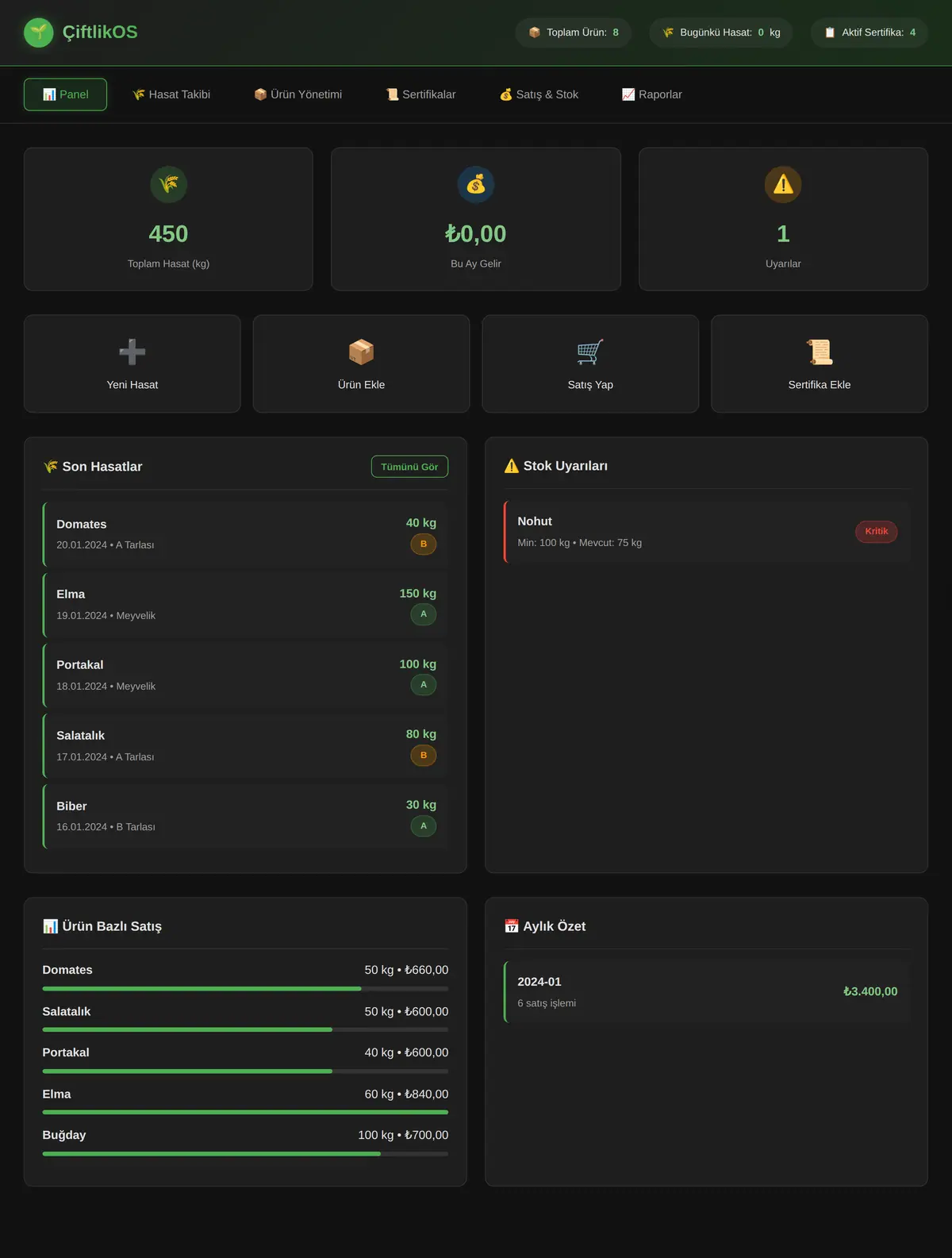The image size is (952, 1258).
Task: Click the scroll icon in Sertifika Ekle card
Action: (820, 352)
